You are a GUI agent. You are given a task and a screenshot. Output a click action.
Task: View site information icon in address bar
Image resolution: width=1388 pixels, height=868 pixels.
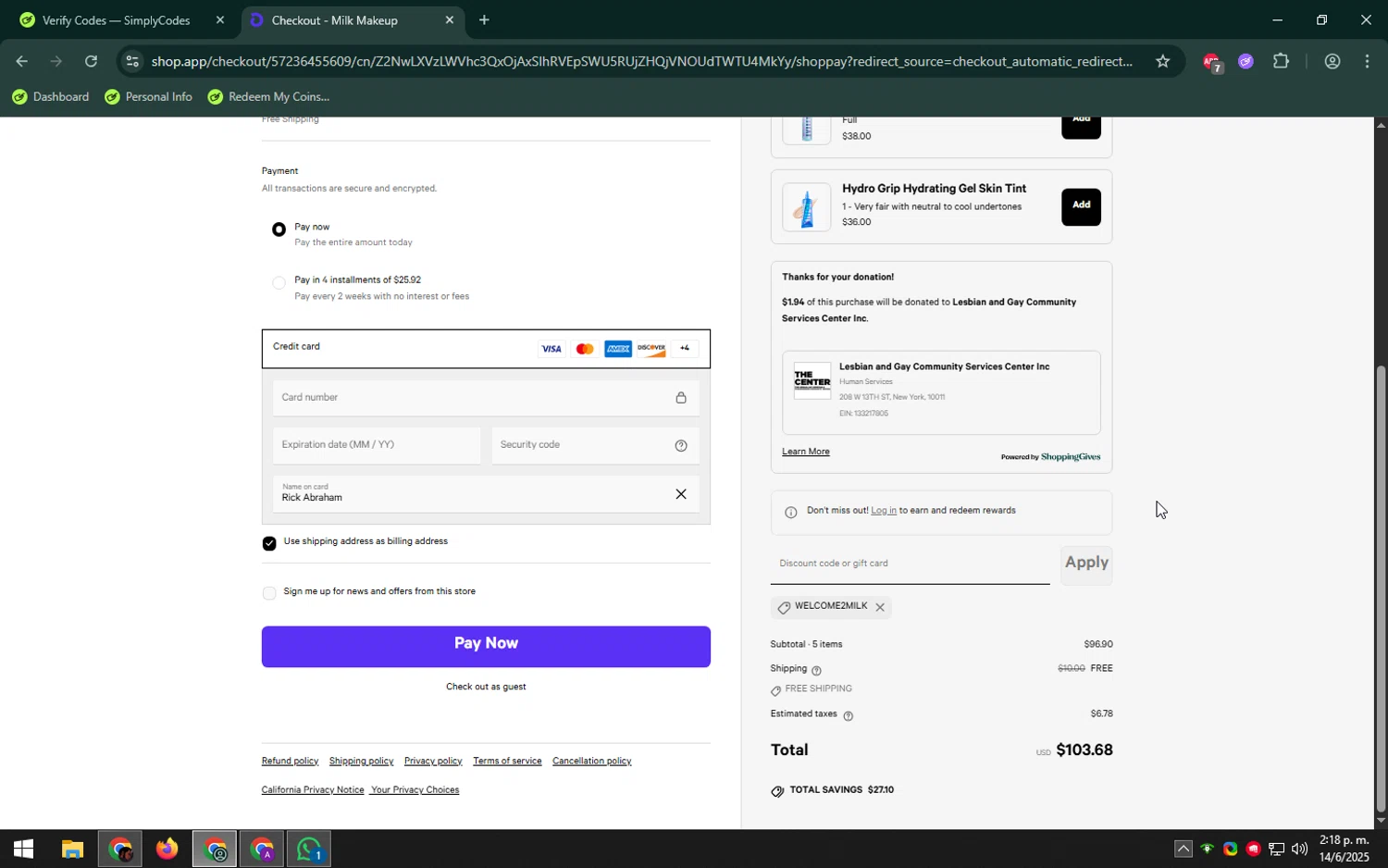pyautogui.click(x=132, y=62)
